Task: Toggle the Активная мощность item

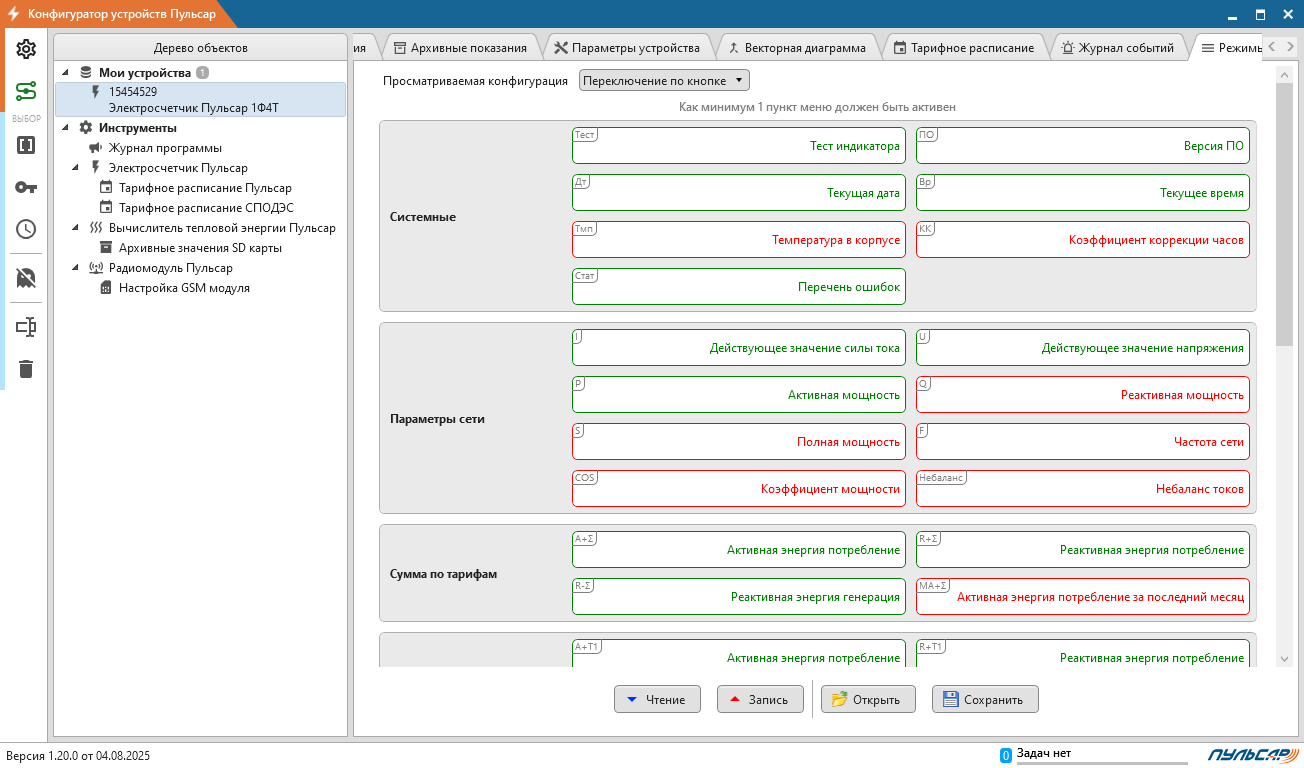Action: tap(739, 394)
